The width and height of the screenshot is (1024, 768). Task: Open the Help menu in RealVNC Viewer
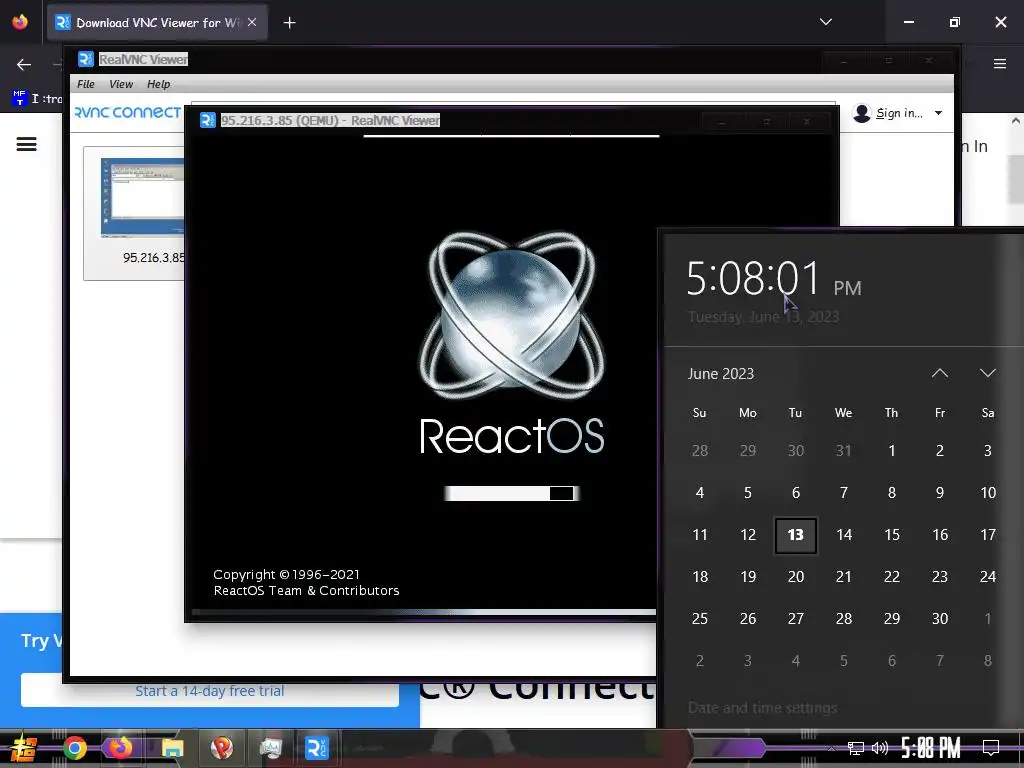(x=158, y=84)
